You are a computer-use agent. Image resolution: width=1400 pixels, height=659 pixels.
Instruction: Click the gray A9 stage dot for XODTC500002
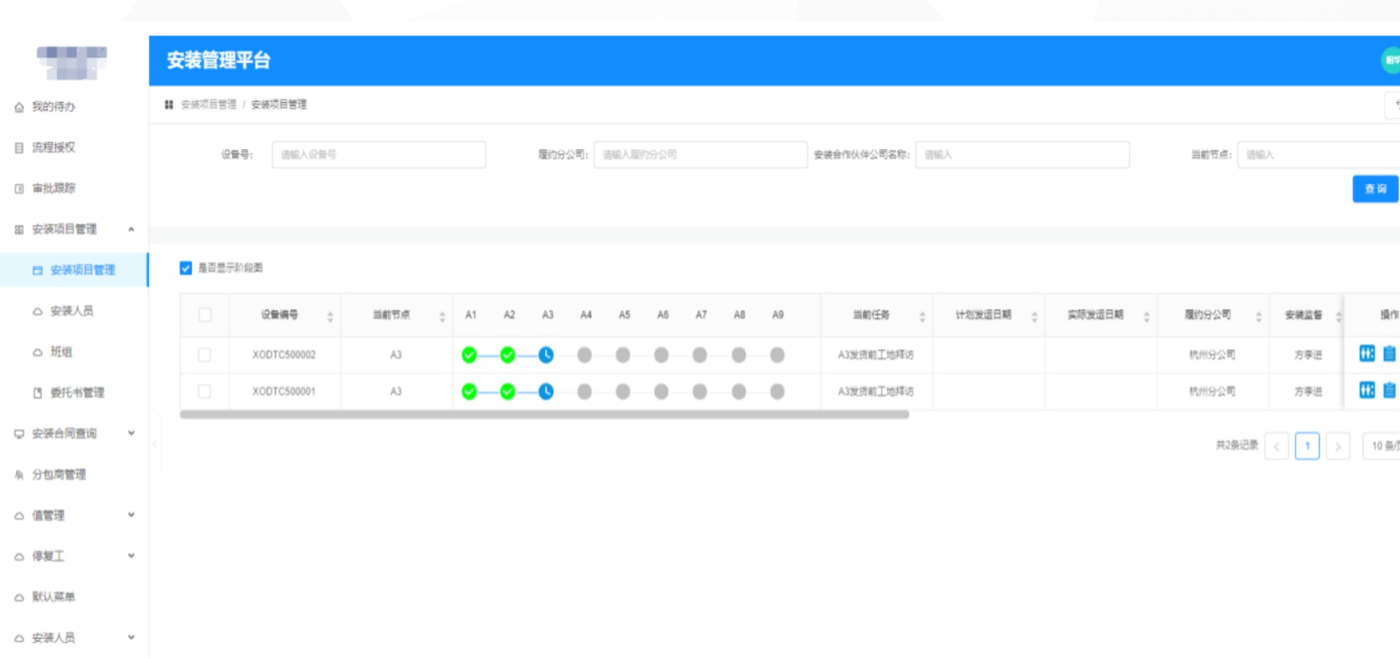pos(777,355)
